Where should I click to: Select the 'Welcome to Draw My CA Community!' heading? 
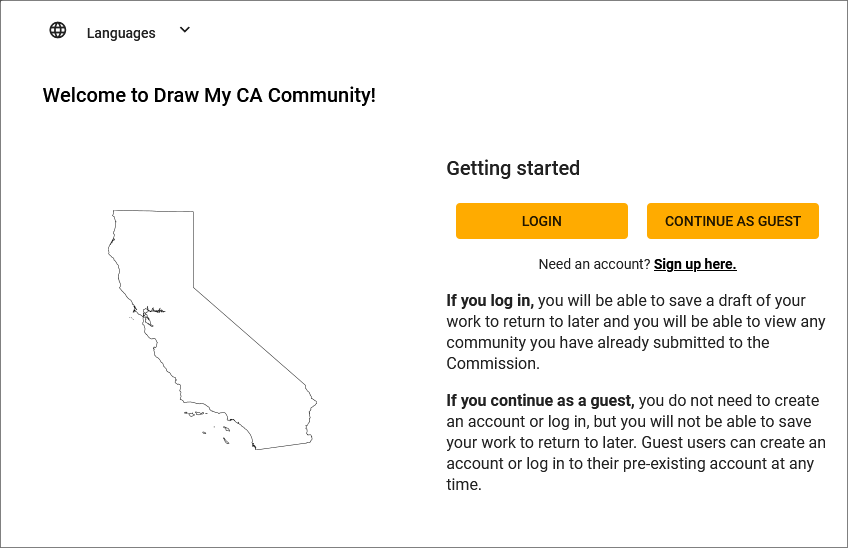[209, 95]
